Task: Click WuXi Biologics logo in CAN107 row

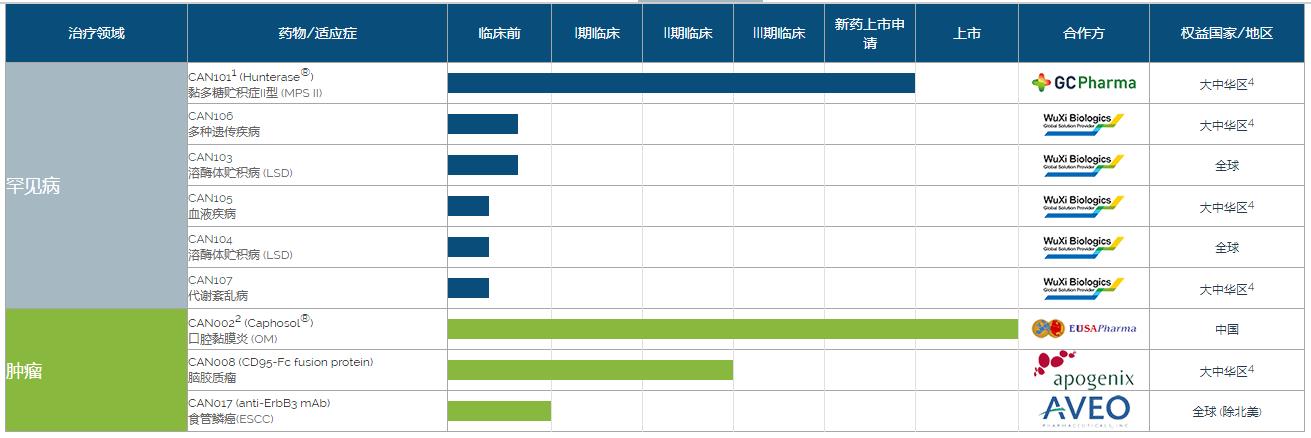Action: coord(1083,288)
